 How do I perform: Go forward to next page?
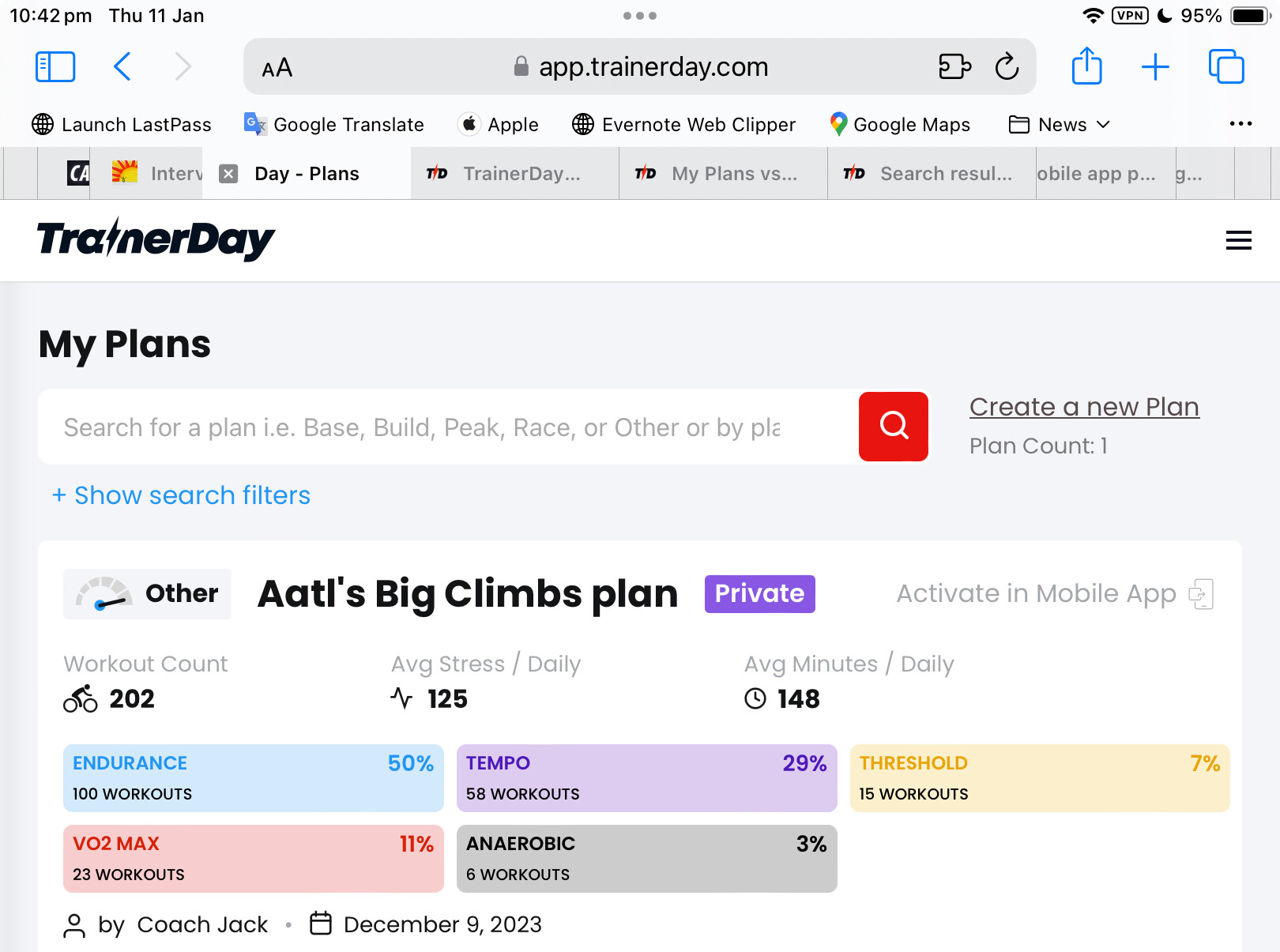pos(183,67)
